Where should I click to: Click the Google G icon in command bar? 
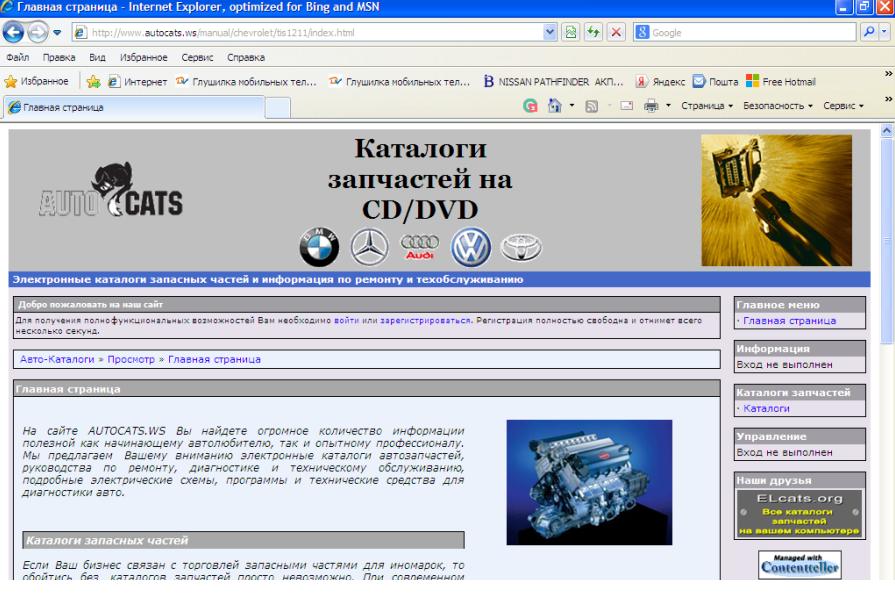click(x=530, y=106)
